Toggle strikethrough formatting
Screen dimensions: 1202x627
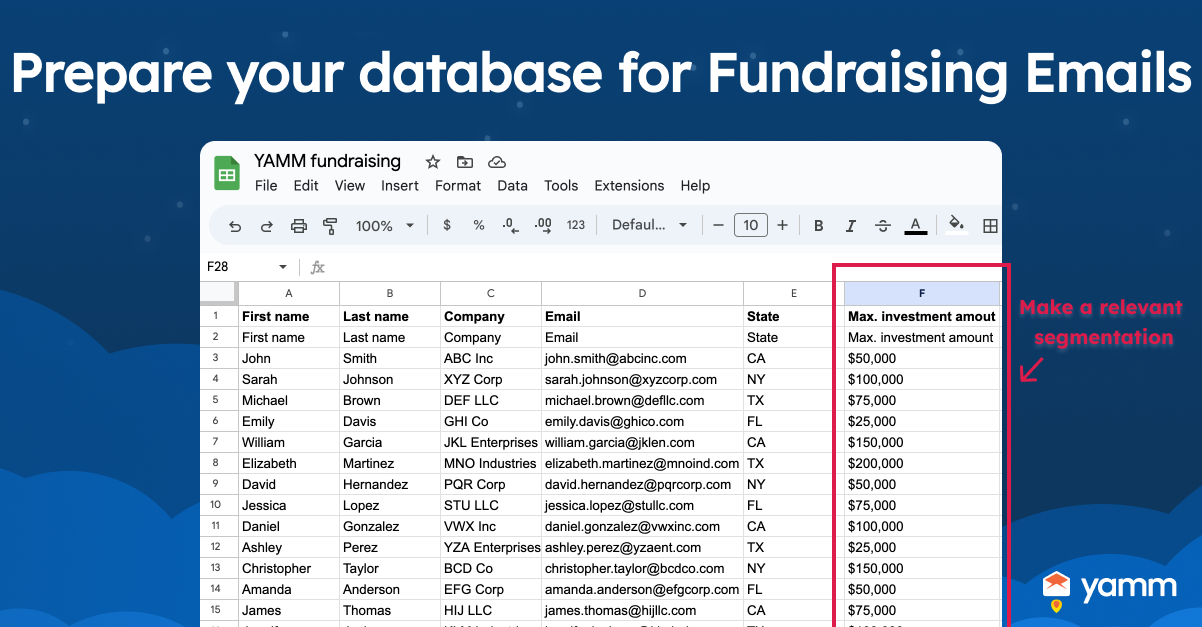(x=883, y=226)
